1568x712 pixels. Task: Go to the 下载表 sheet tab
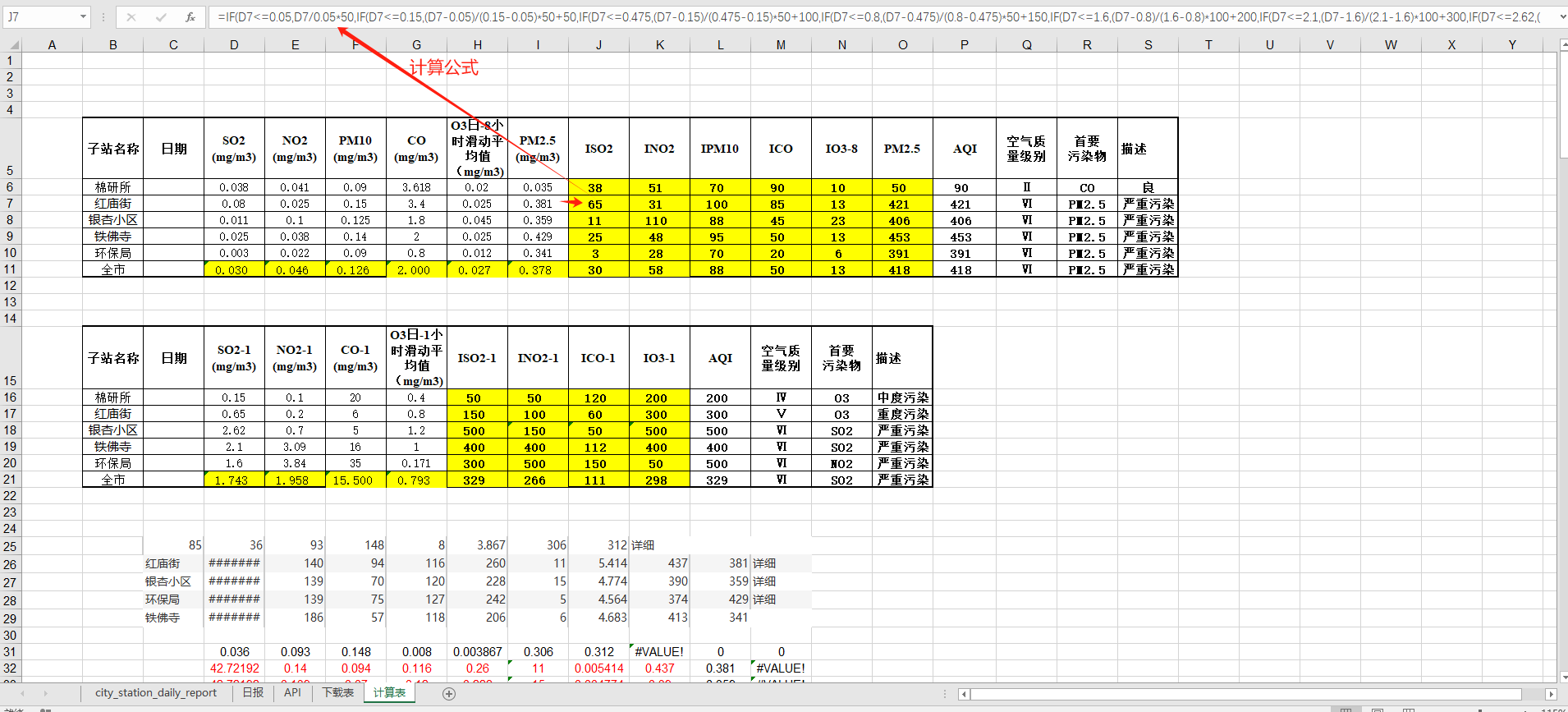click(x=337, y=693)
